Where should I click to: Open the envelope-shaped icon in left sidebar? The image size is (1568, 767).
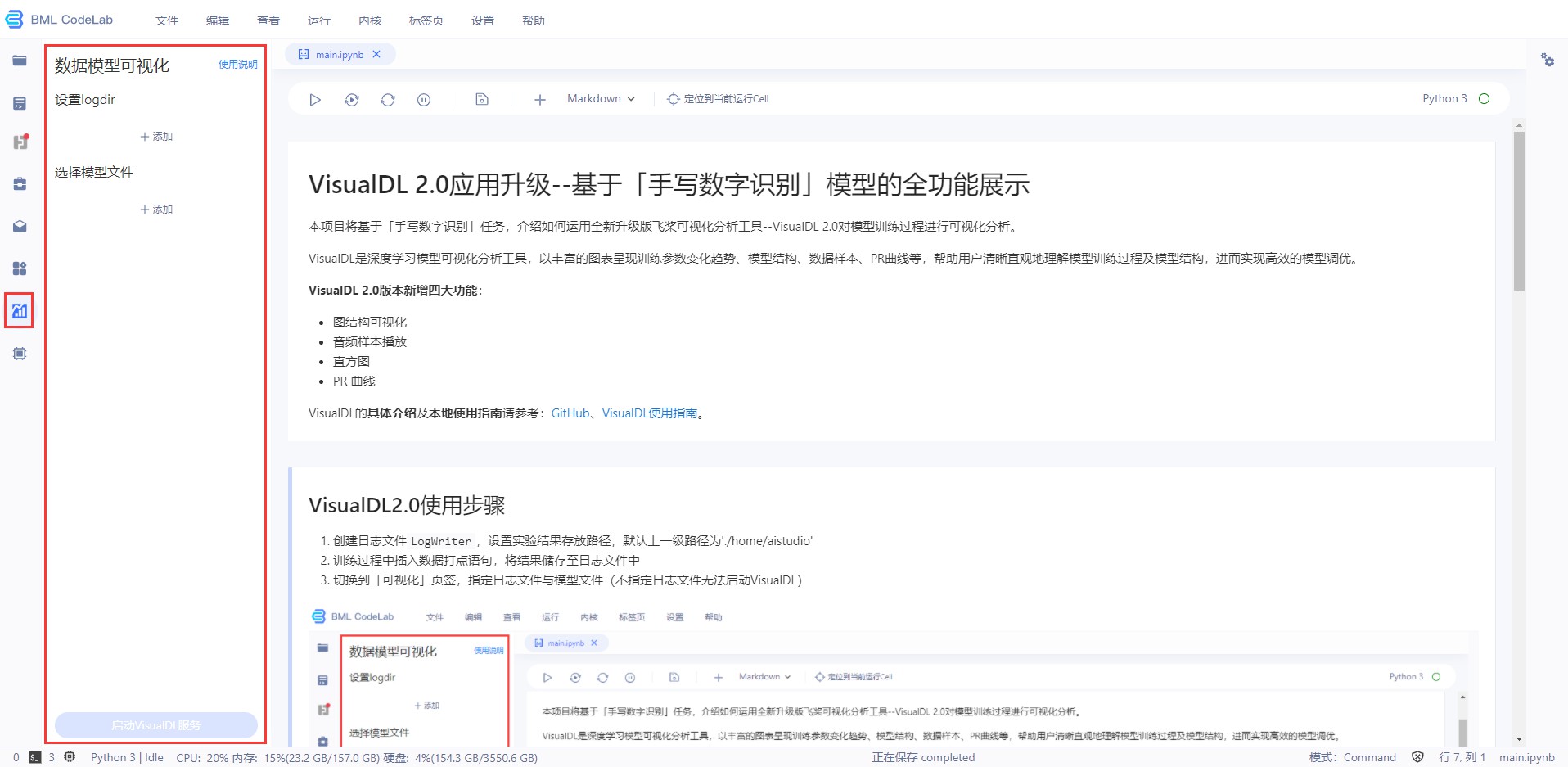point(20,226)
